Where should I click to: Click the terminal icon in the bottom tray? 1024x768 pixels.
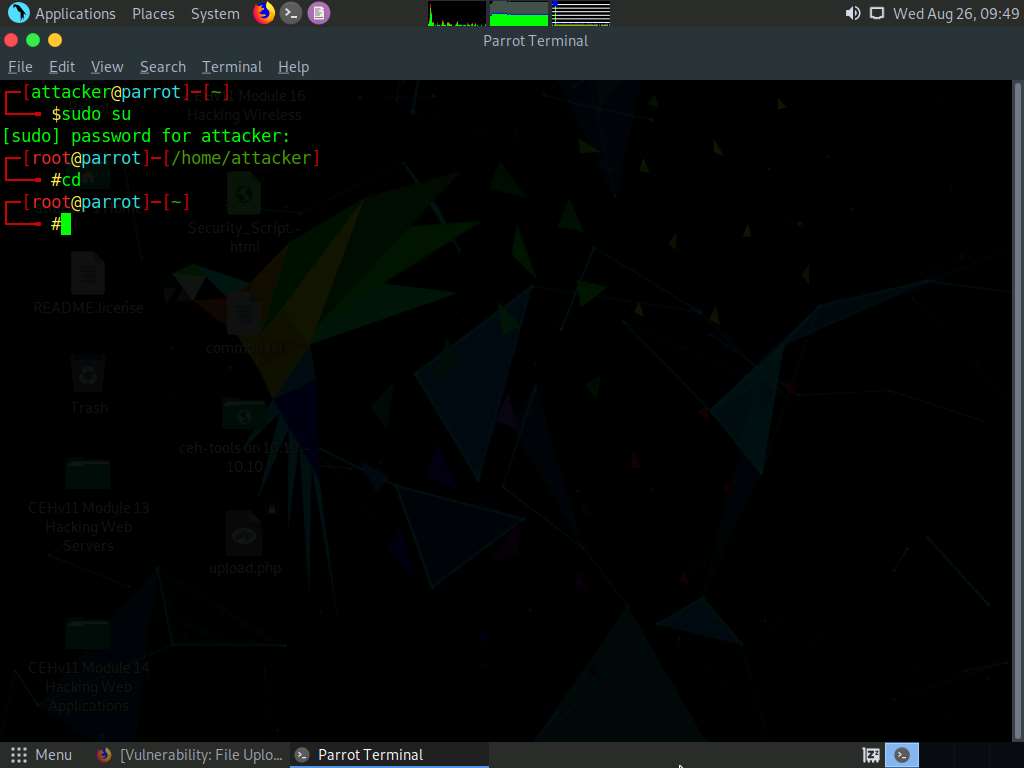pos(902,754)
